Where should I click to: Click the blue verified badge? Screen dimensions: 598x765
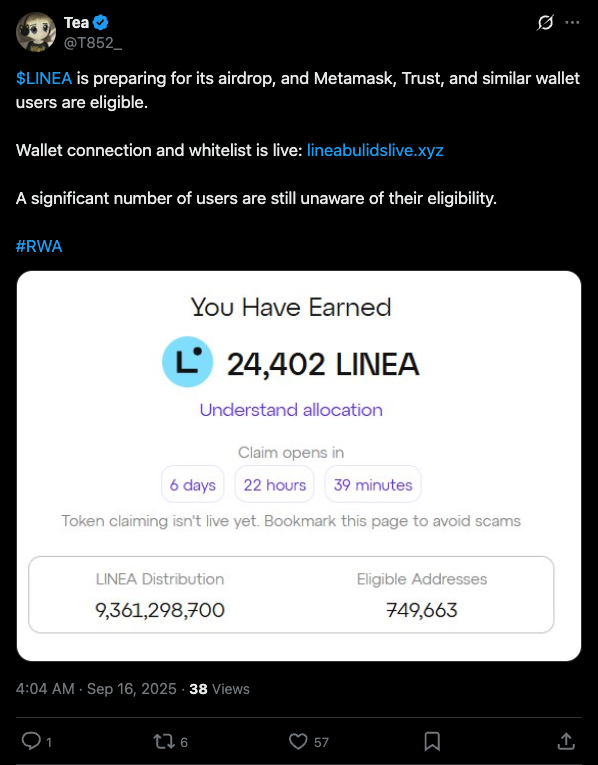pos(100,22)
